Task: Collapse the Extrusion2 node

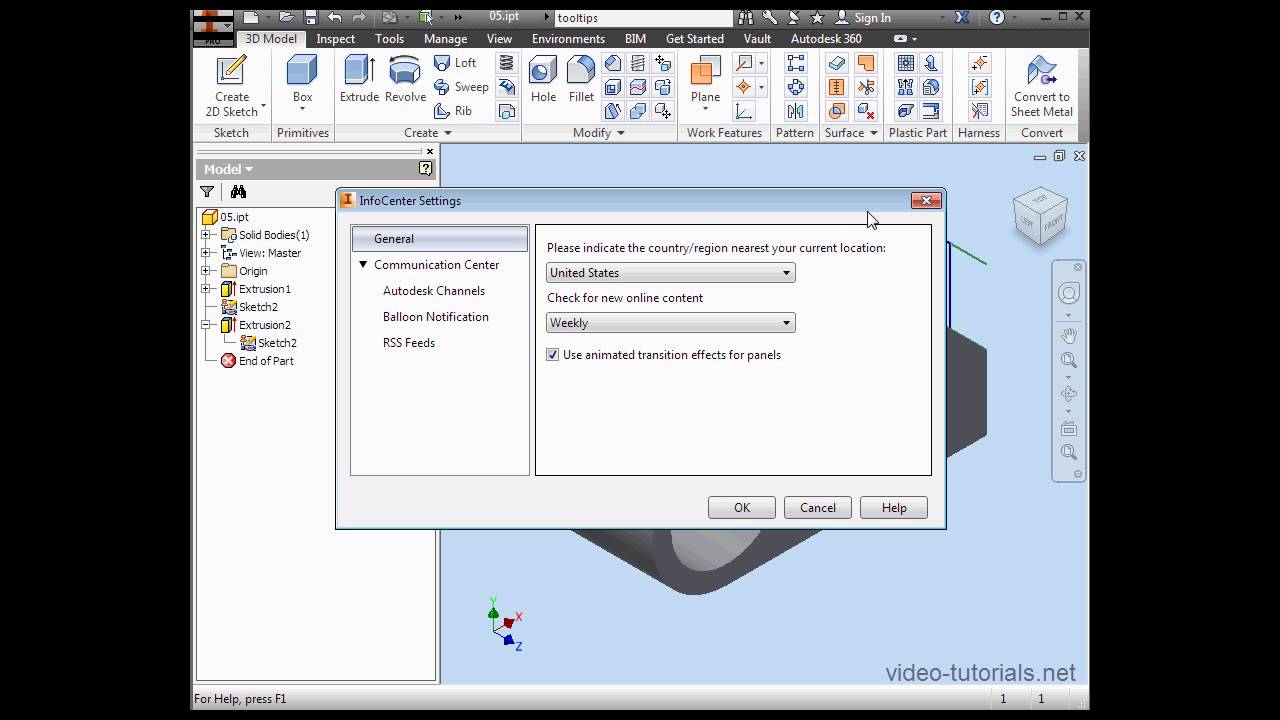Action: pos(206,325)
